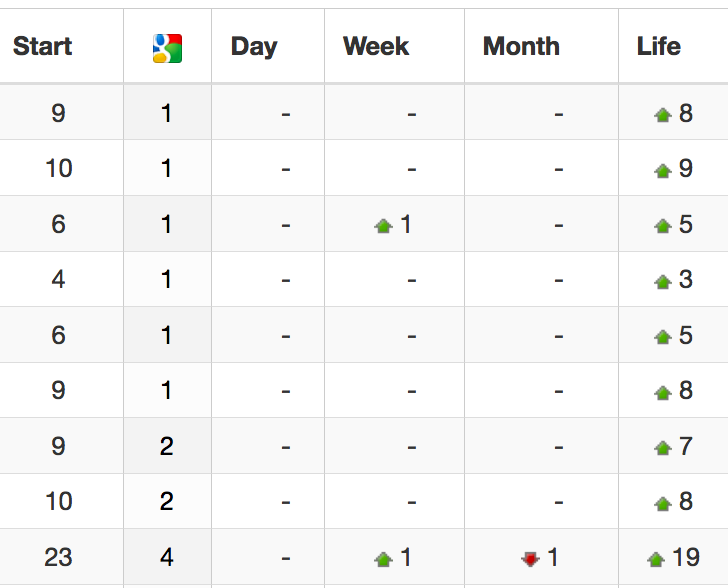Sort by the Week column header
Screen dimensions: 728x588
click(x=376, y=46)
